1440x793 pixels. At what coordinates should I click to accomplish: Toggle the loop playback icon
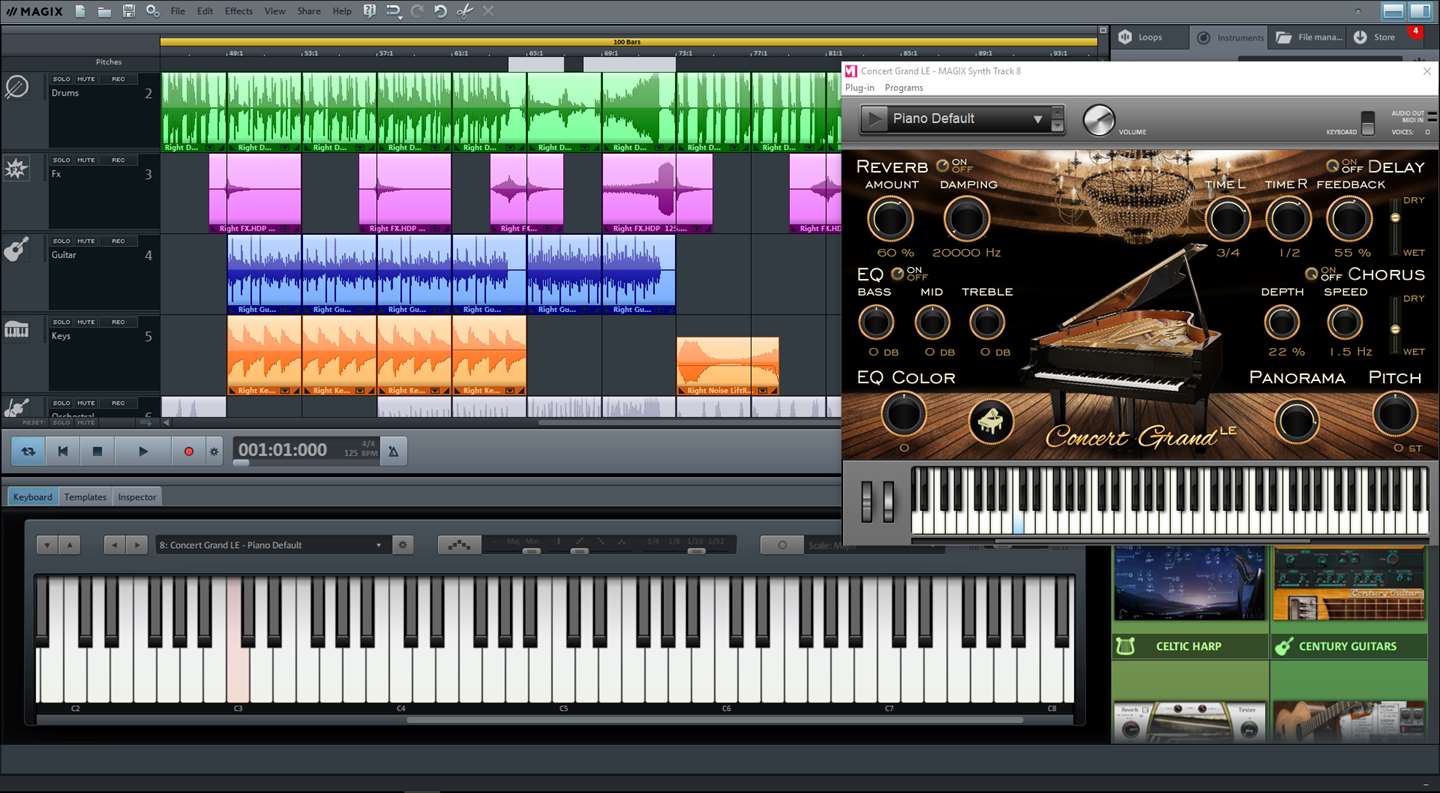28,452
